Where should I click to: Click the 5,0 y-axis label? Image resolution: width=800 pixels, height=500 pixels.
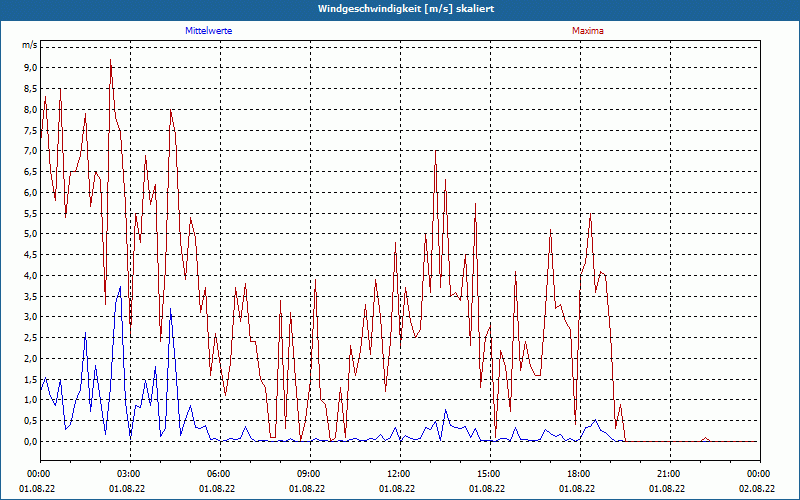(x=30, y=234)
